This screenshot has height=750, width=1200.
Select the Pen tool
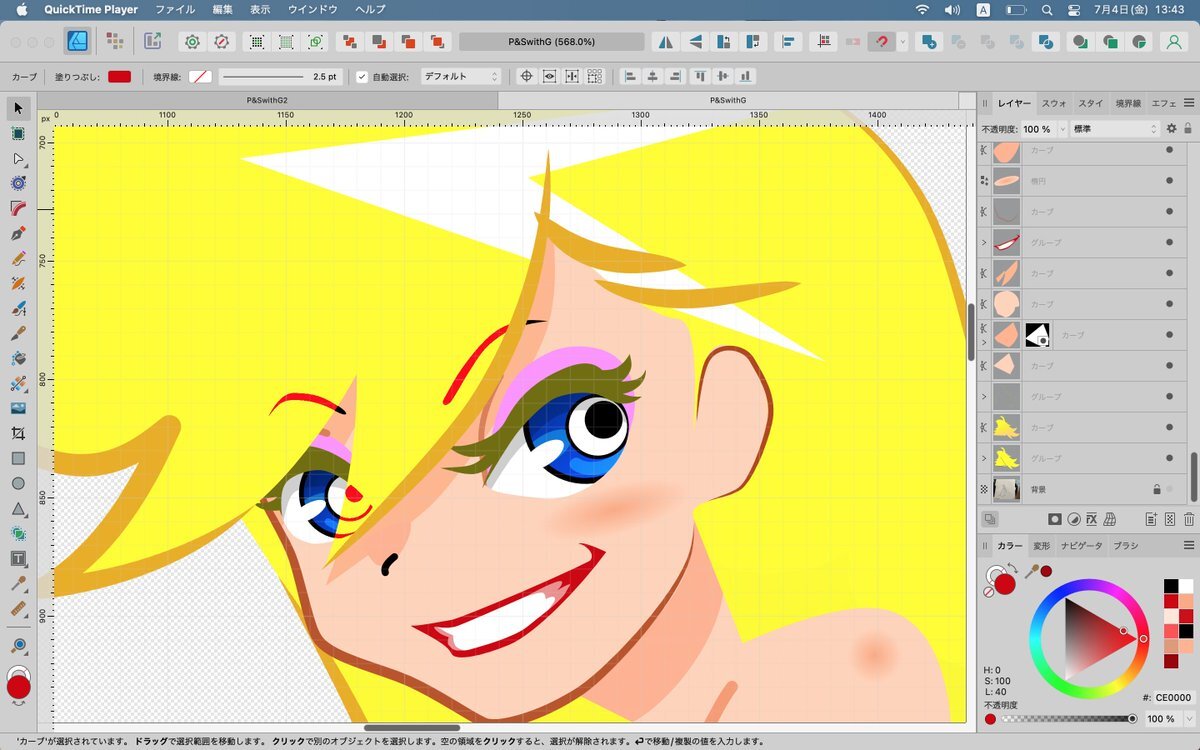click(18, 233)
